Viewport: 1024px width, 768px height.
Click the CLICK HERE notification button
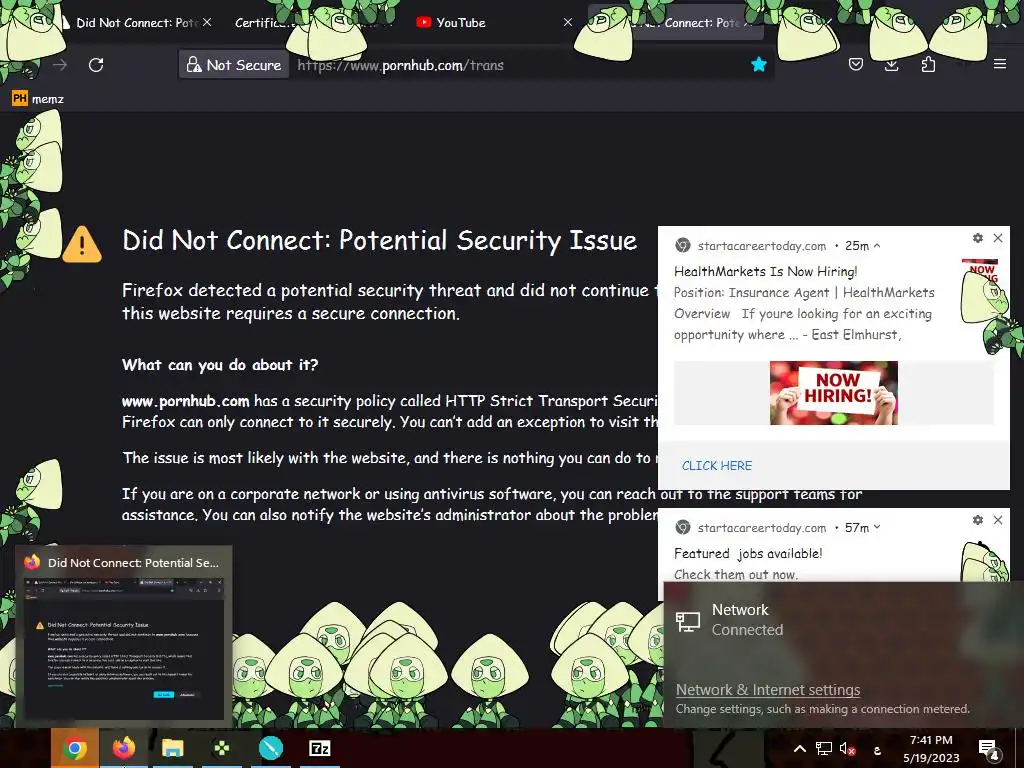[716, 466]
